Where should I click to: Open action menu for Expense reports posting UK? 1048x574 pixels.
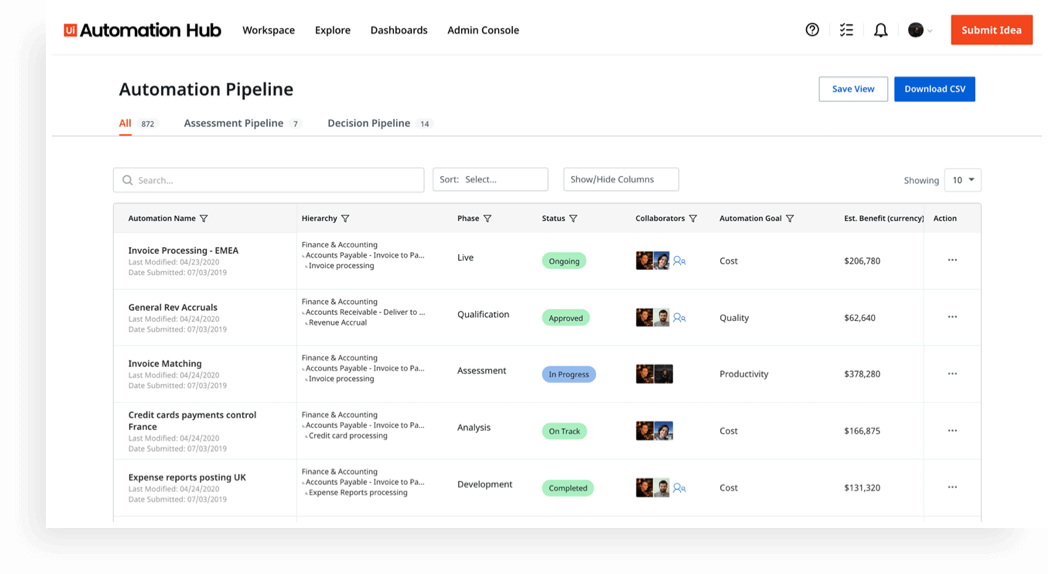pyautogui.click(x=952, y=487)
